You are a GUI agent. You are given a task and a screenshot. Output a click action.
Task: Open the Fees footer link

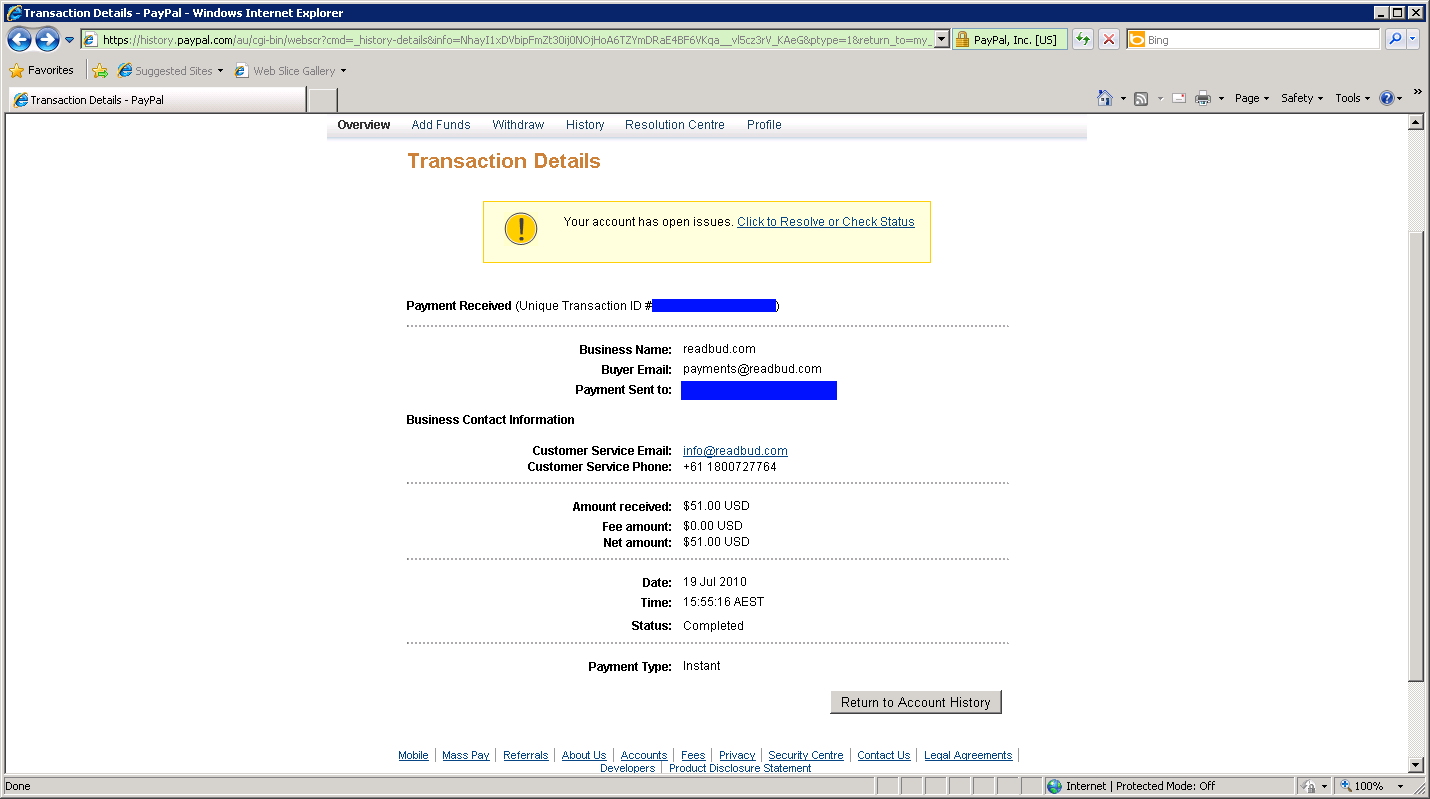[694, 755]
